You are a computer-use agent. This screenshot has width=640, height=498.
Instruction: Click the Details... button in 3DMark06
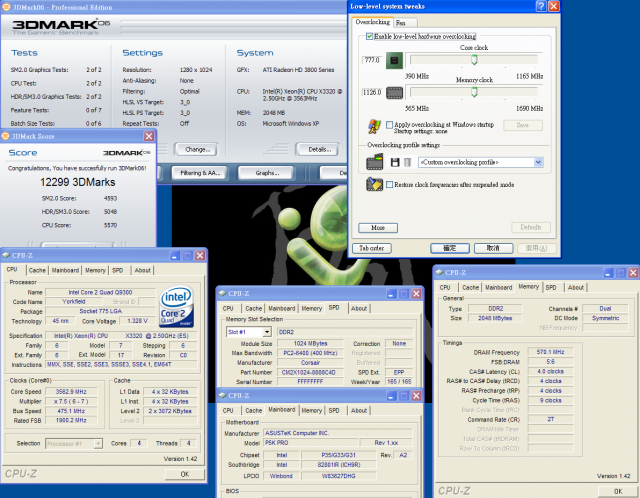[x=319, y=149]
